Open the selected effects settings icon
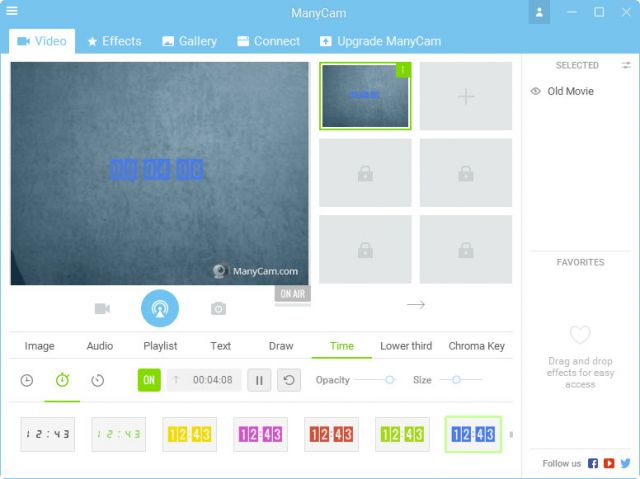 [626, 65]
